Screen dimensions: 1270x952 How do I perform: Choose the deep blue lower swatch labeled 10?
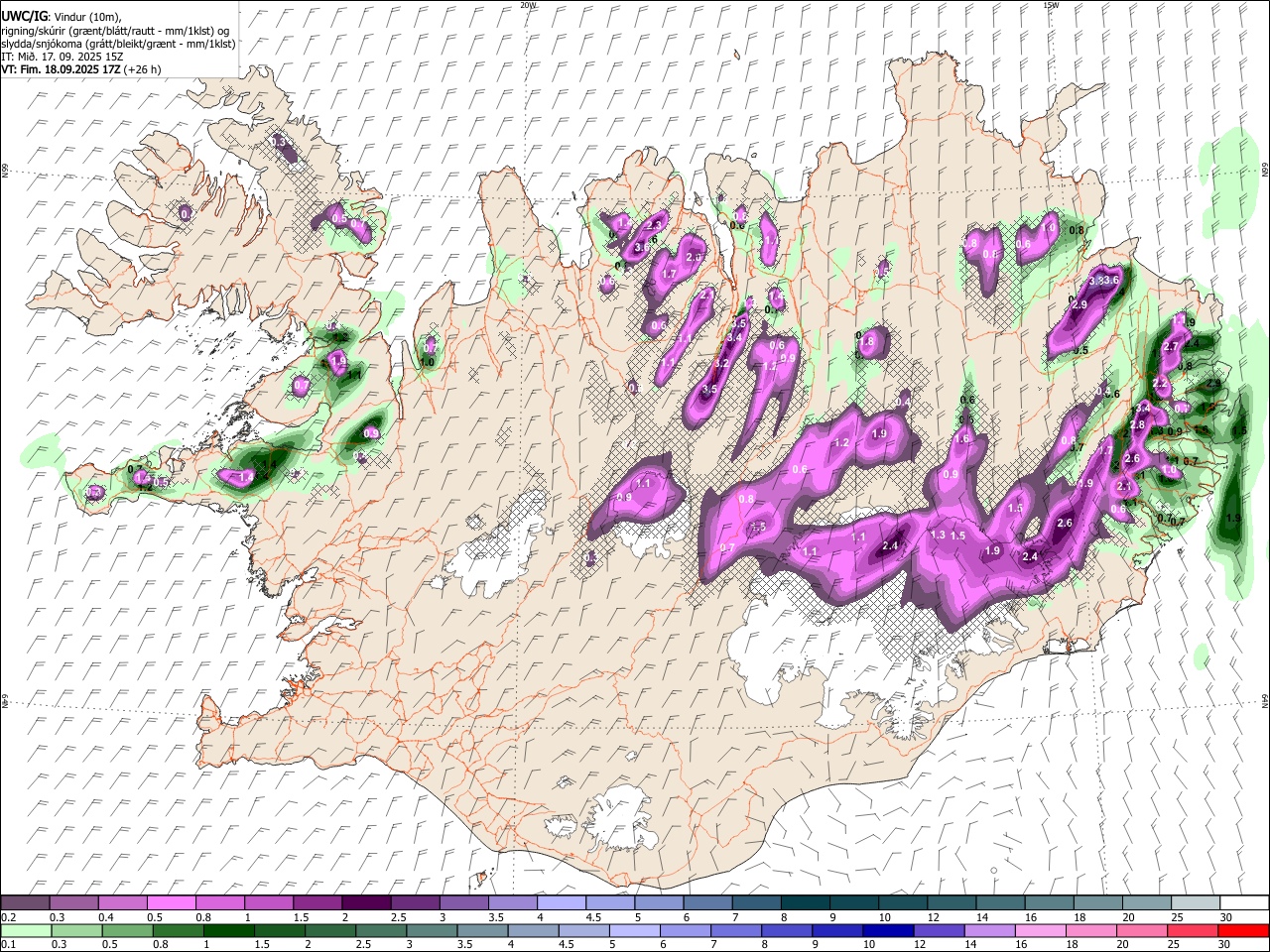point(888,930)
